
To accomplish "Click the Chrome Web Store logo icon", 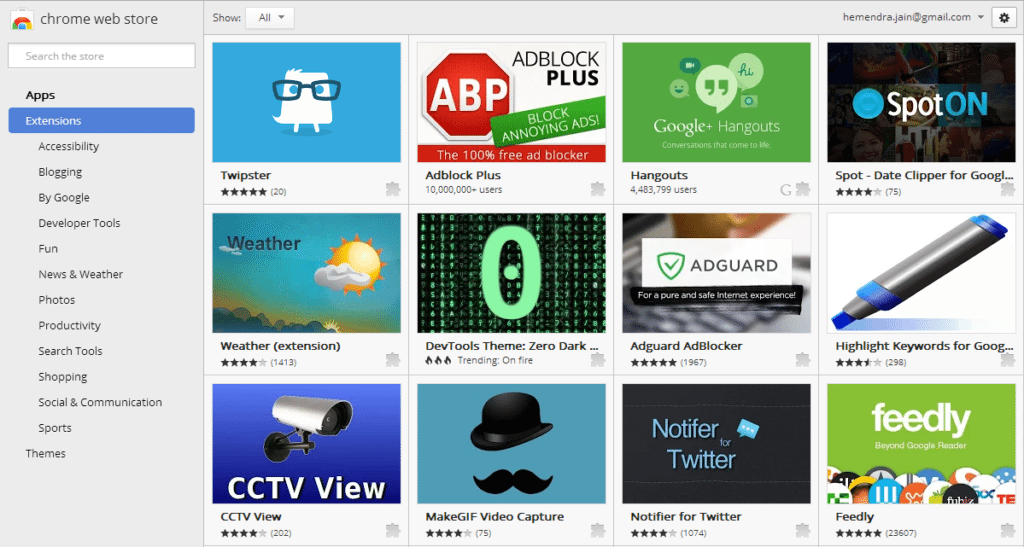I will pyautogui.click(x=21, y=20).
